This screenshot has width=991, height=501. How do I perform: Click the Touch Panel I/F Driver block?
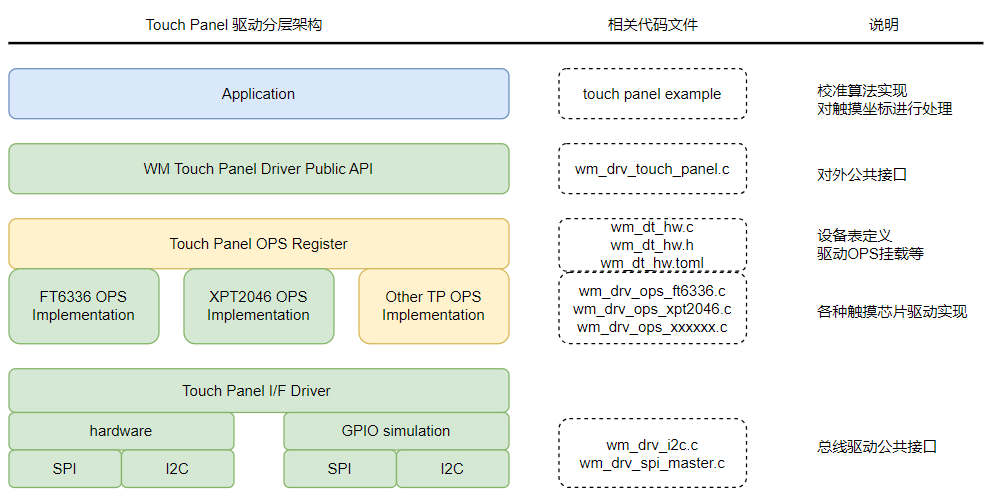(x=258, y=390)
